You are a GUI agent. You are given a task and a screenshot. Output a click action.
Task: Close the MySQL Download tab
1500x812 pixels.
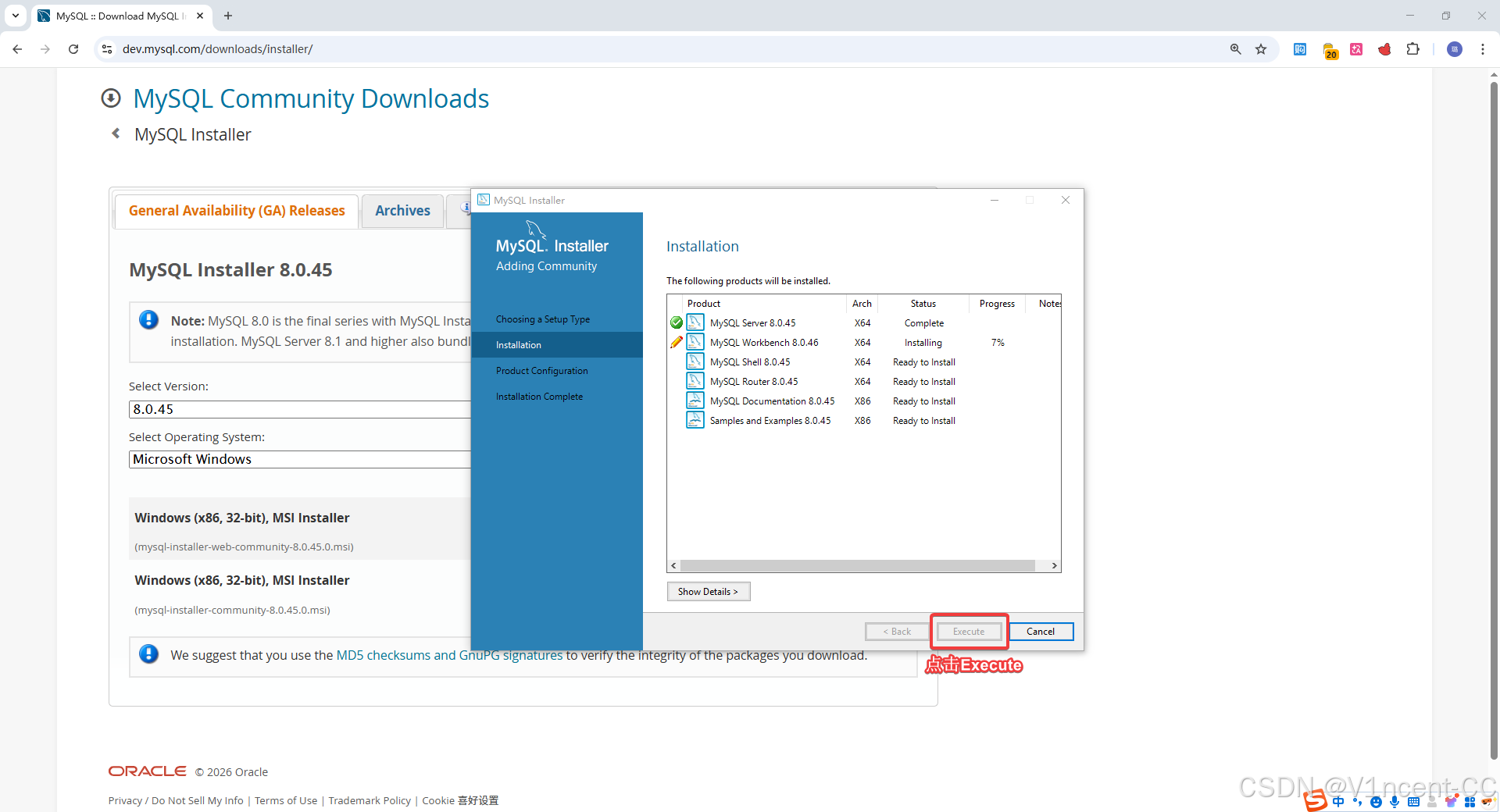point(200,16)
